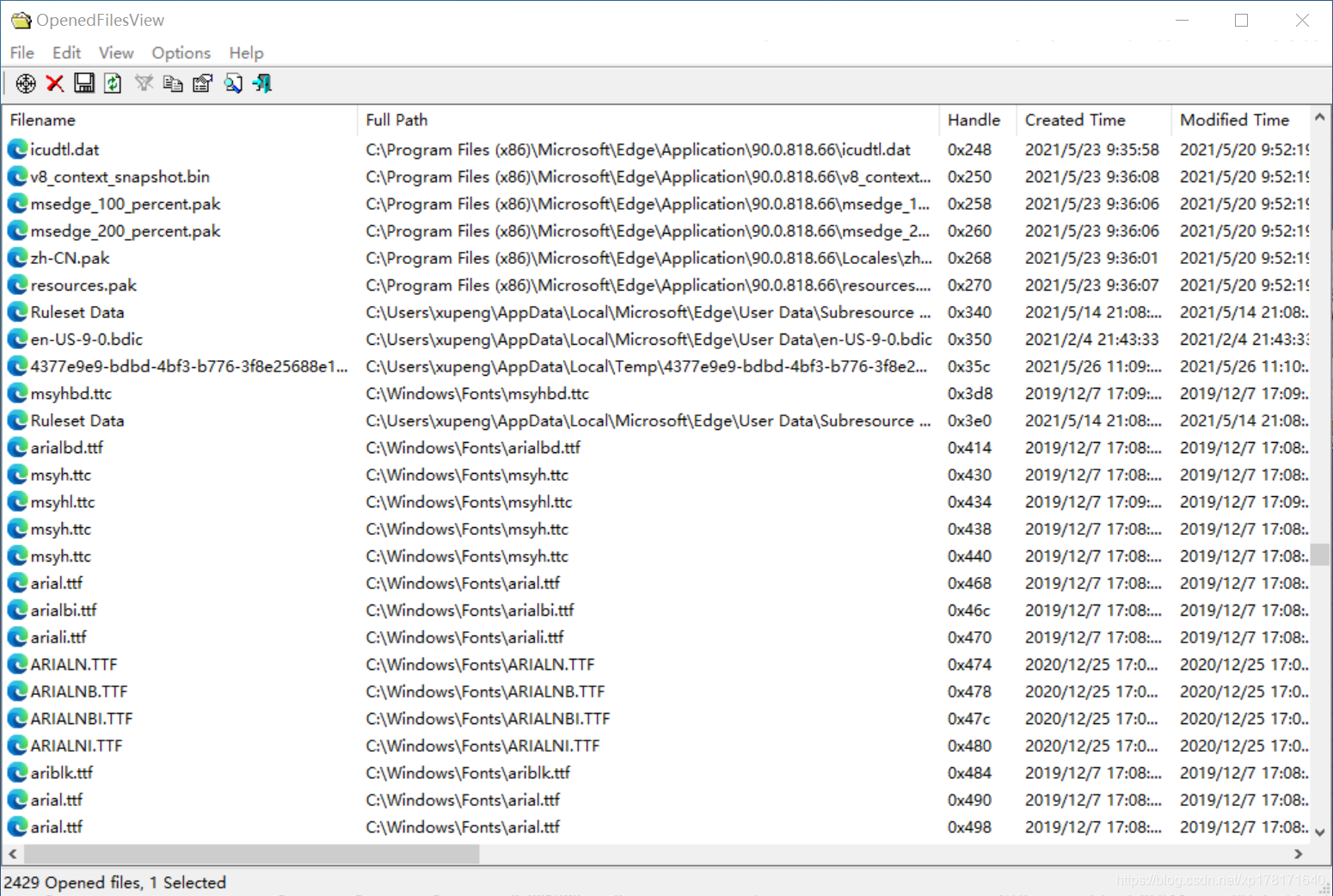Click the Edge icon beside icudtl.dat

click(17, 150)
